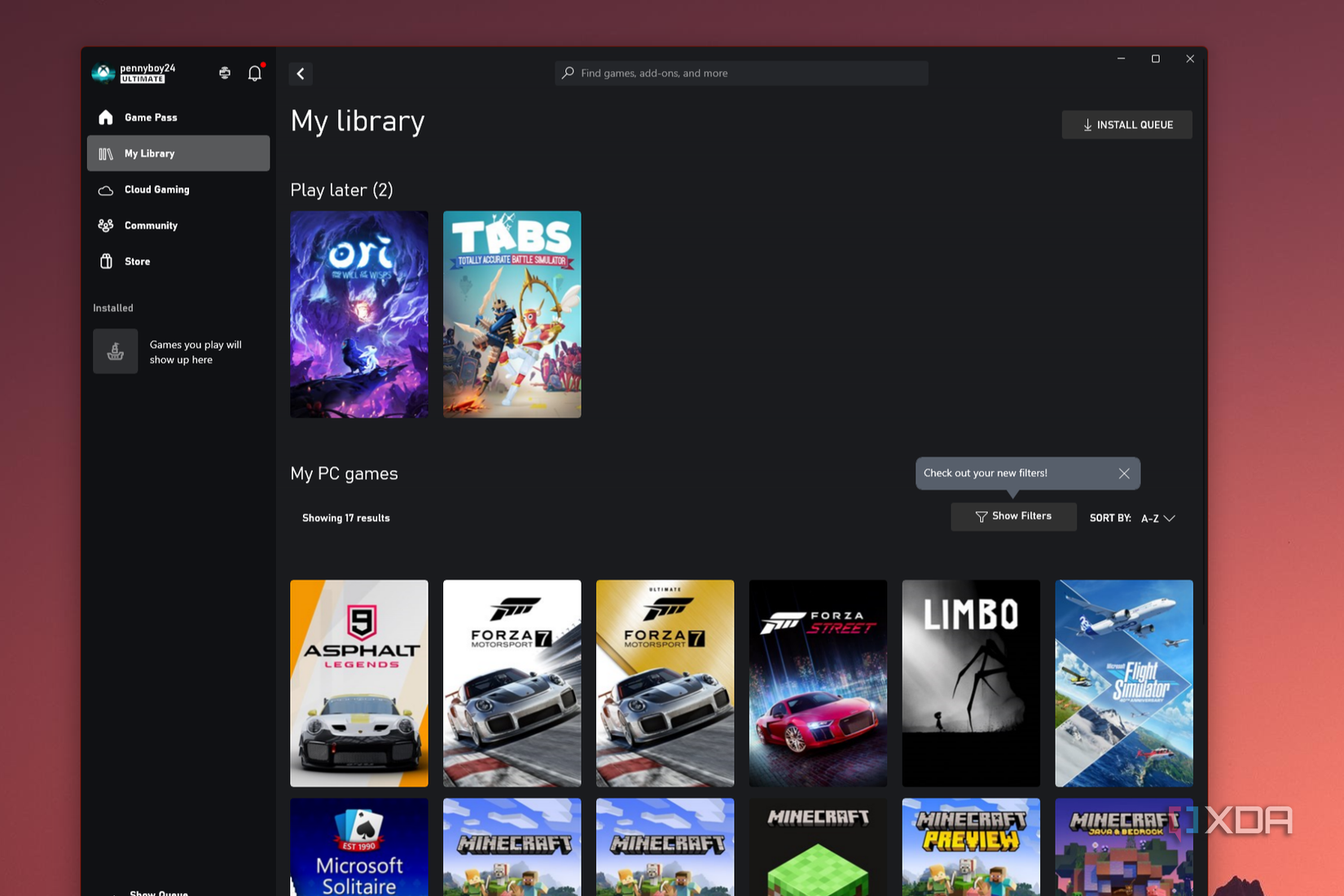Open Cloud Gaming section
Screen dimensions: 1344x896
click(x=178, y=190)
